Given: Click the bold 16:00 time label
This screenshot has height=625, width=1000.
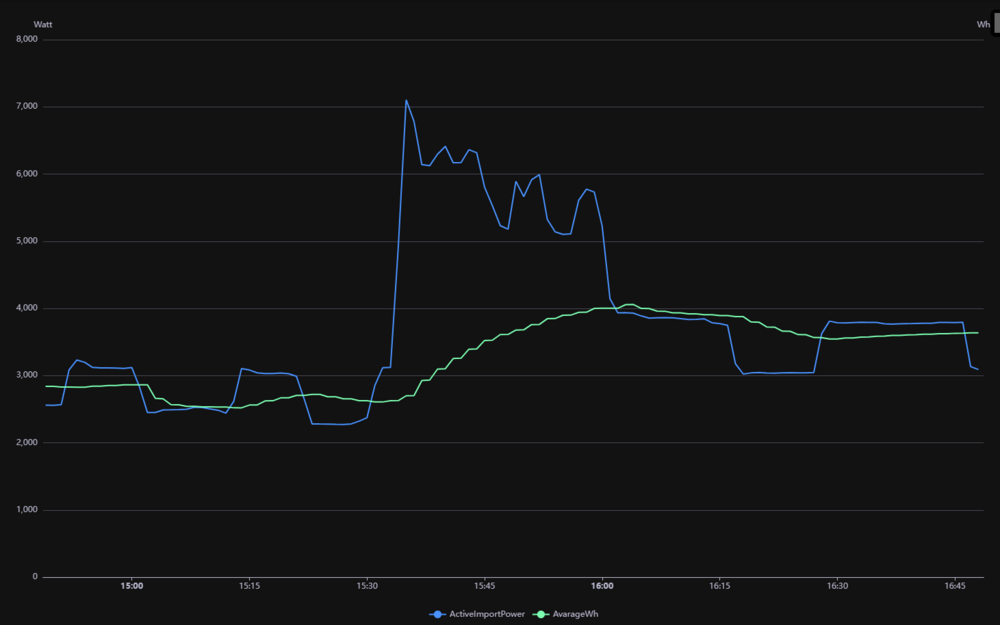Looking at the screenshot, I should click(x=602, y=587).
